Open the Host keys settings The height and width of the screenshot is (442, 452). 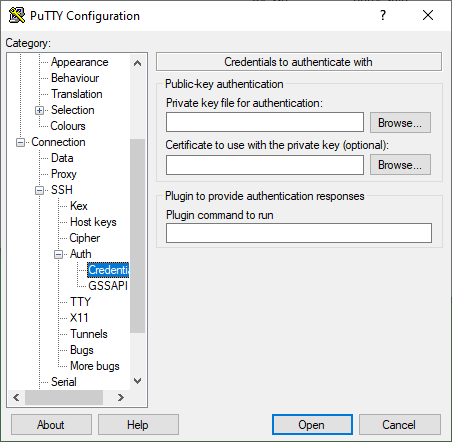tap(93, 222)
